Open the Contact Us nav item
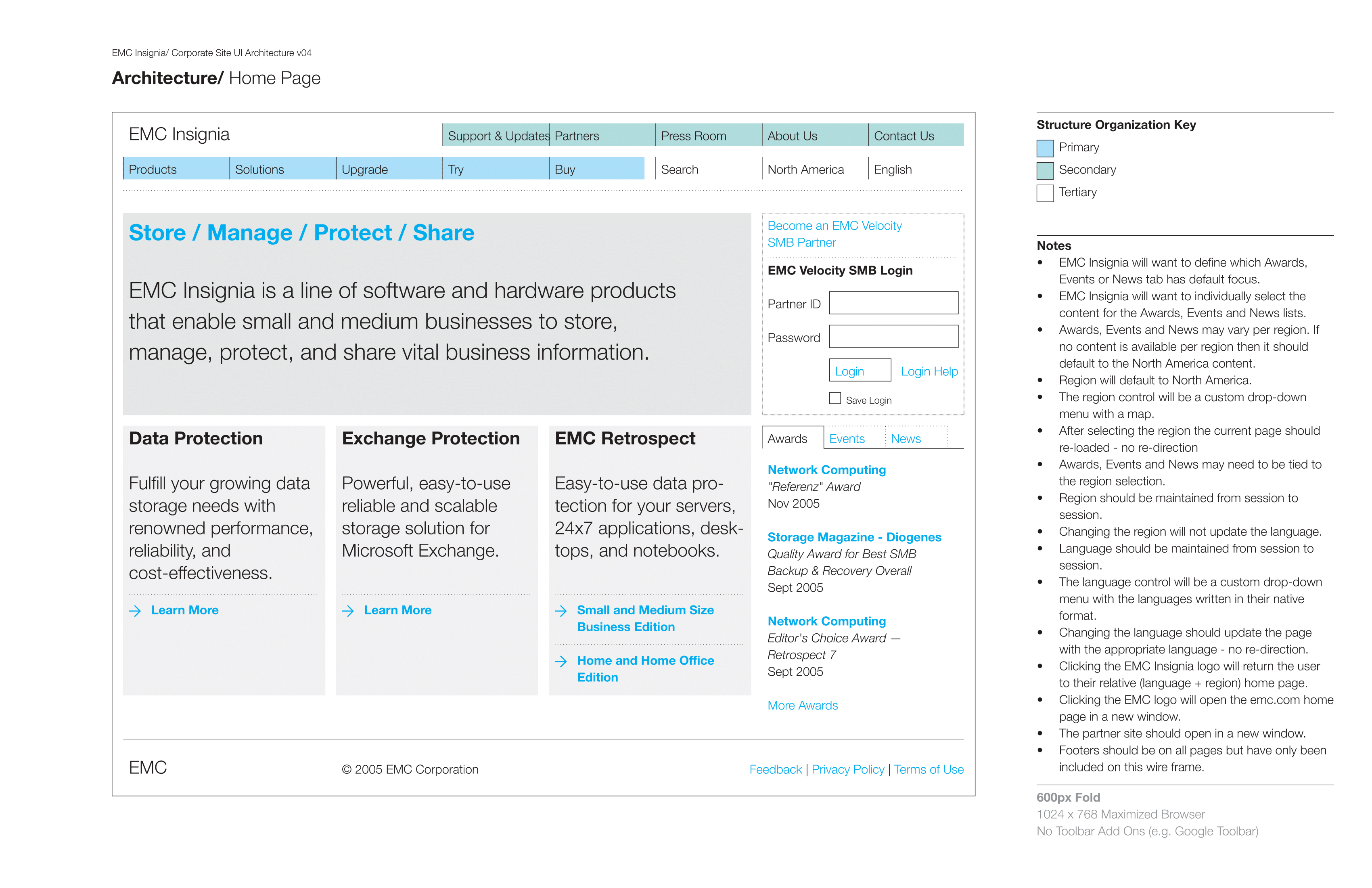This screenshot has width=1372, height=888. [916, 135]
